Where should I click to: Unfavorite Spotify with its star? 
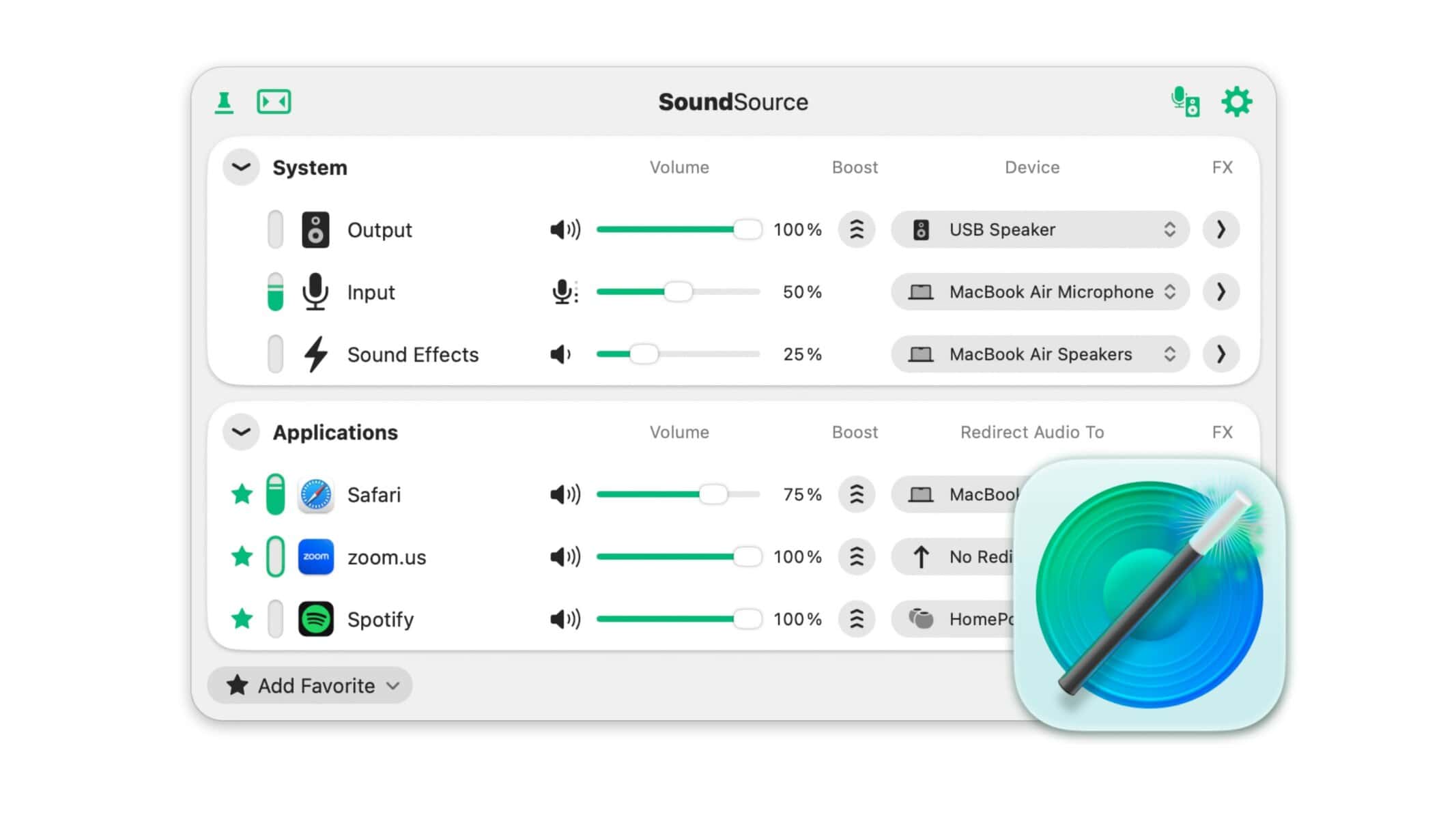[x=242, y=619]
